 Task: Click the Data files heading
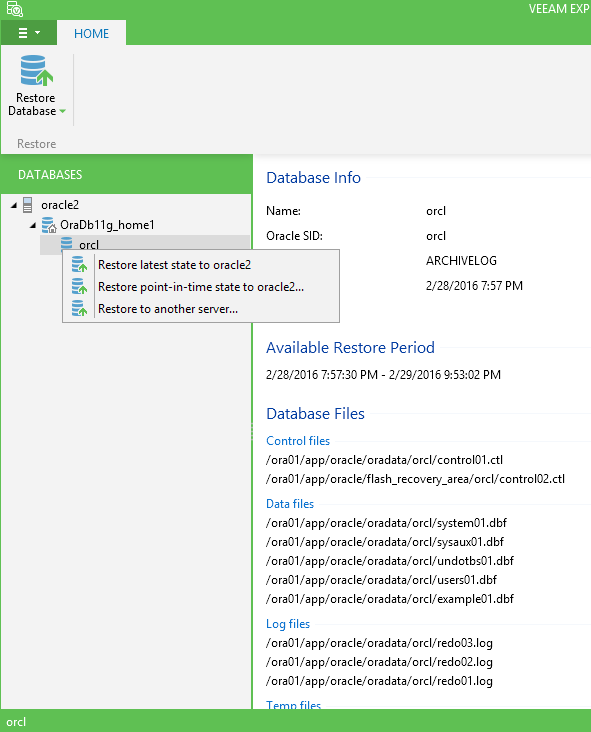(x=290, y=504)
